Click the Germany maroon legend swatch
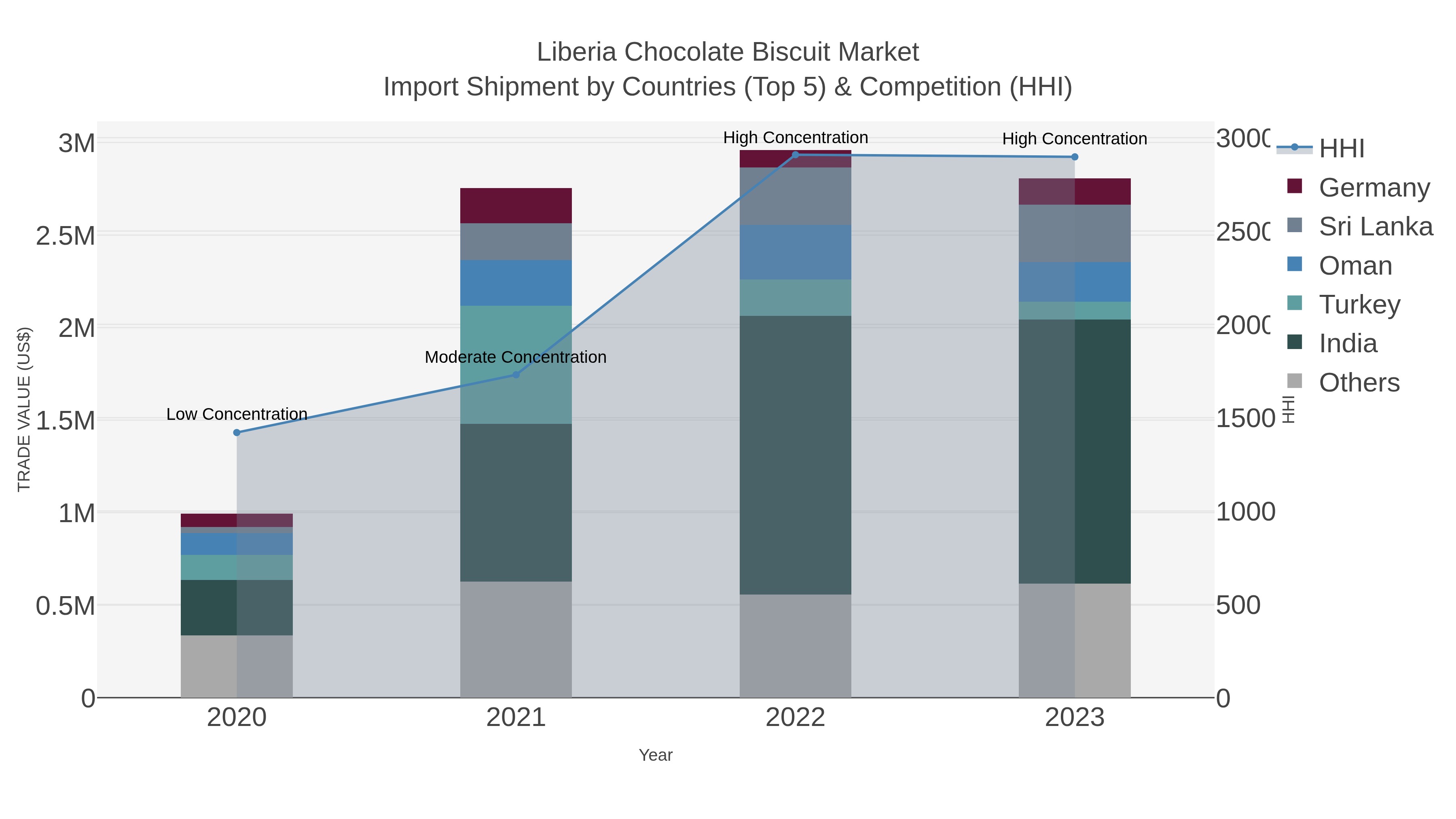 point(1294,186)
